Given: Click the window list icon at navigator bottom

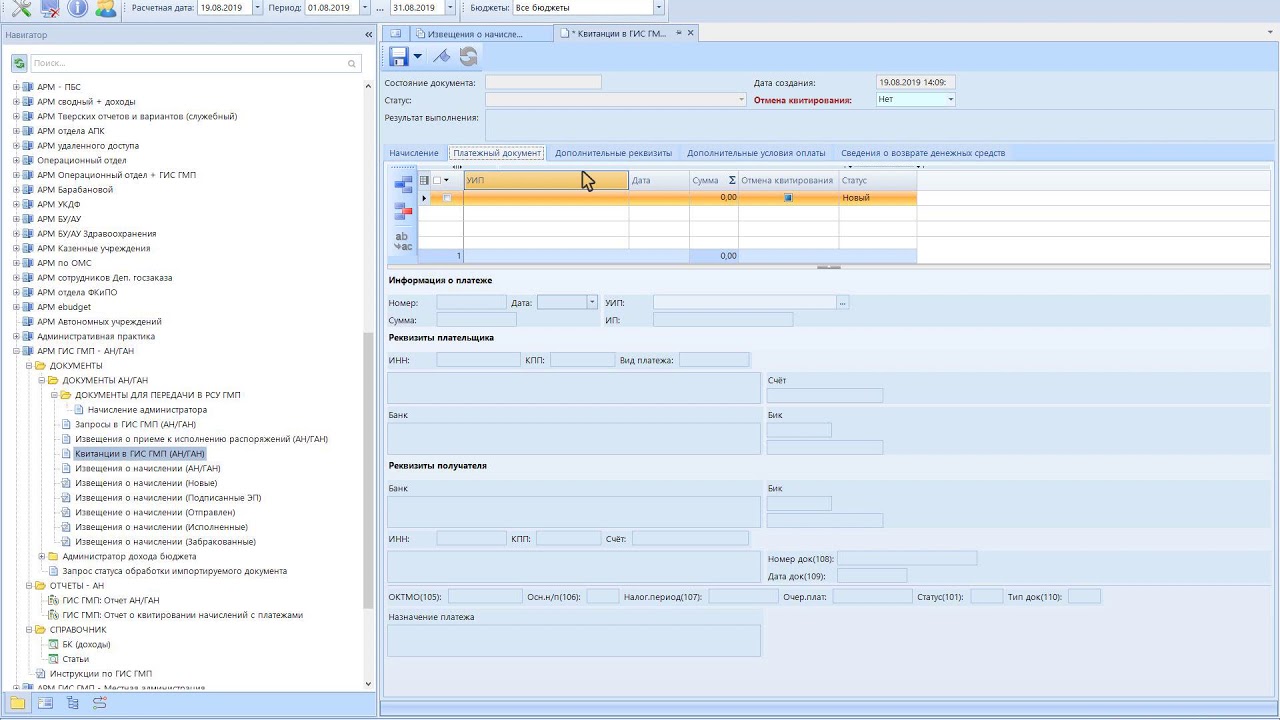Looking at the screenshot, I should coord(45,703).
